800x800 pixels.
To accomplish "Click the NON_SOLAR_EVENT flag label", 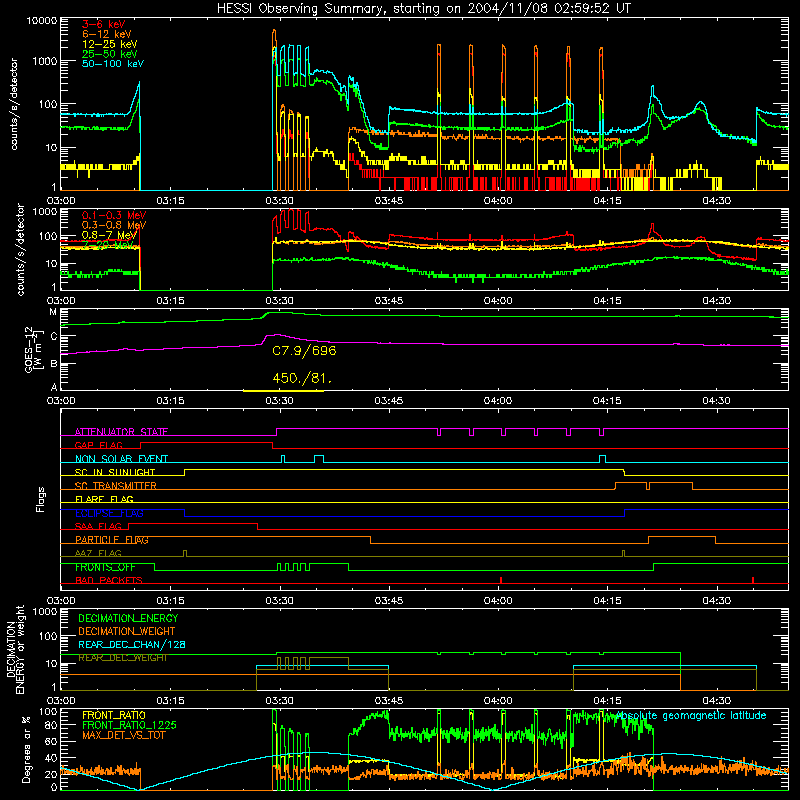I will pos(121,459).
